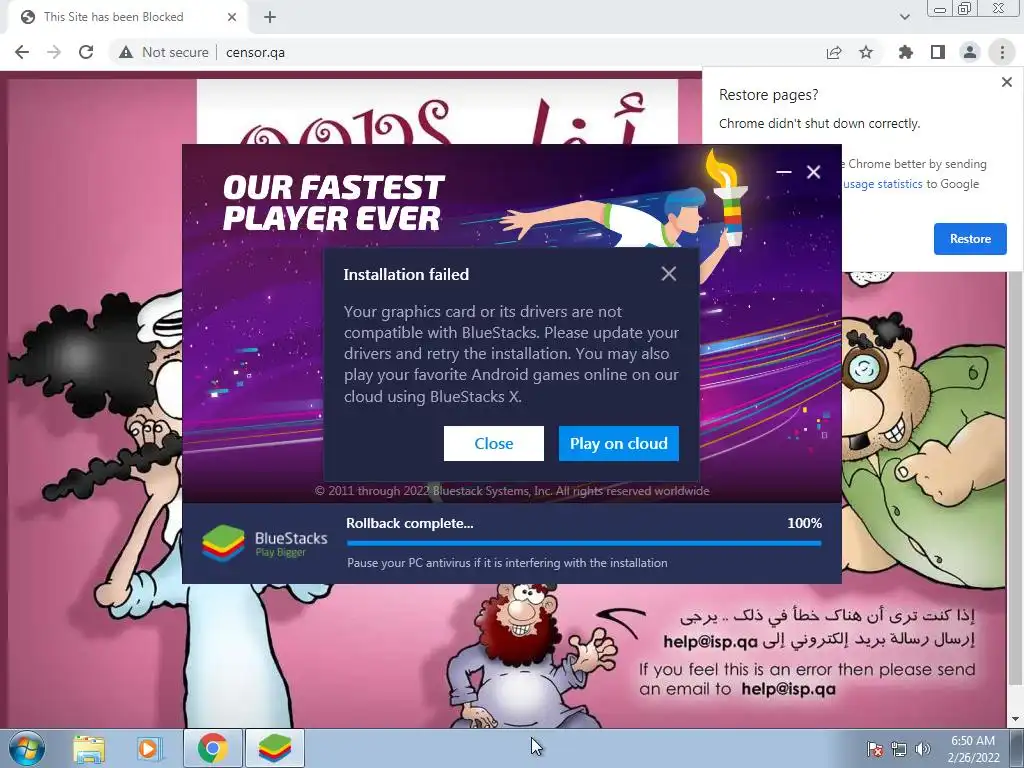
Task: Bookmark this page with the star icon
Action: click(x=866, y=52)
